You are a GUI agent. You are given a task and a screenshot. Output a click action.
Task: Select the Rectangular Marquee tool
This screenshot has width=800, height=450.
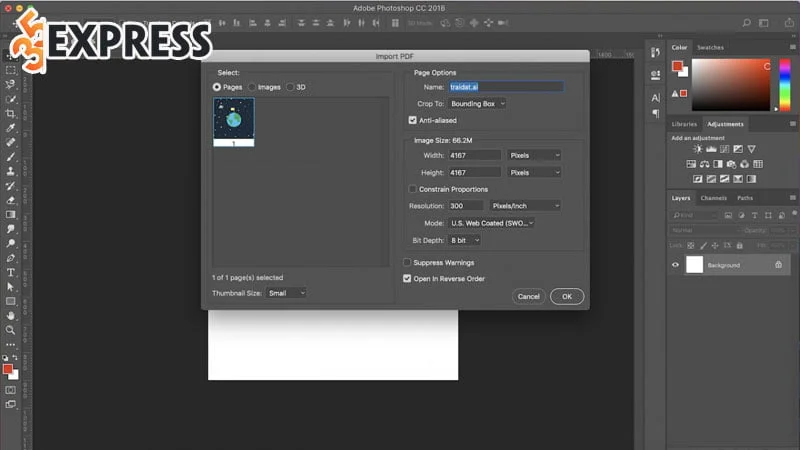(x=10, y=70)
